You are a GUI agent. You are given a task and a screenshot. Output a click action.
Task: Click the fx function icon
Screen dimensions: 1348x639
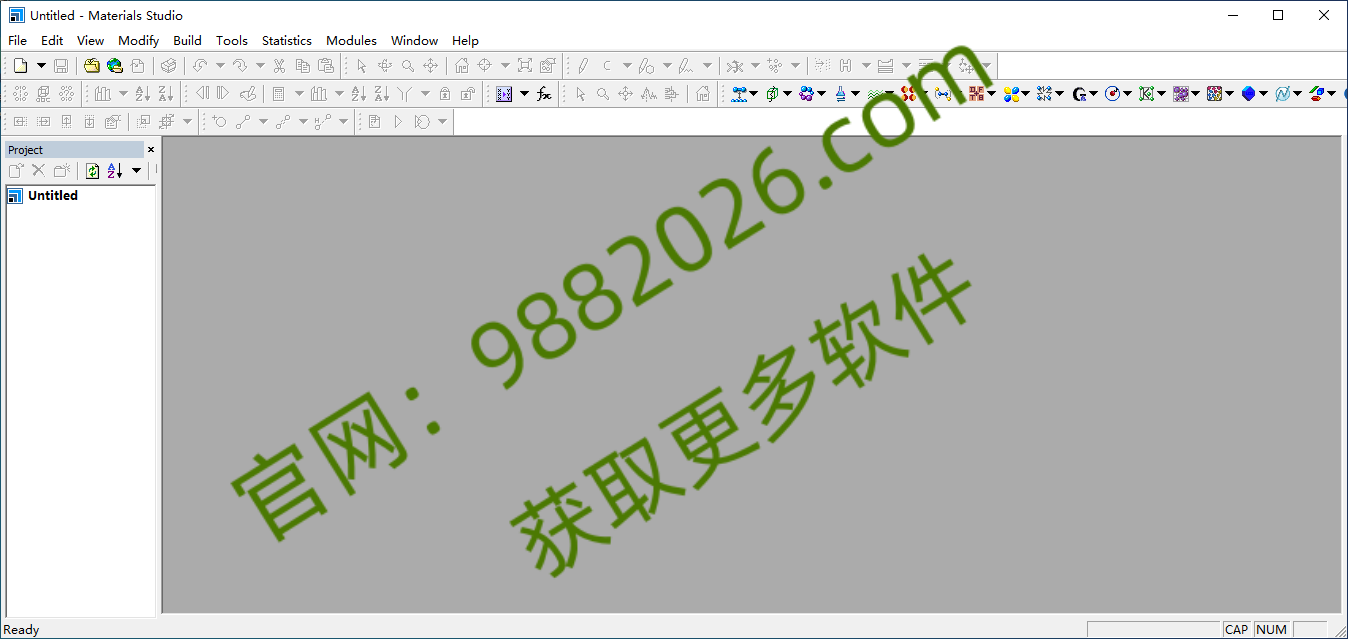pyautogui.click(x=544, y=94)
